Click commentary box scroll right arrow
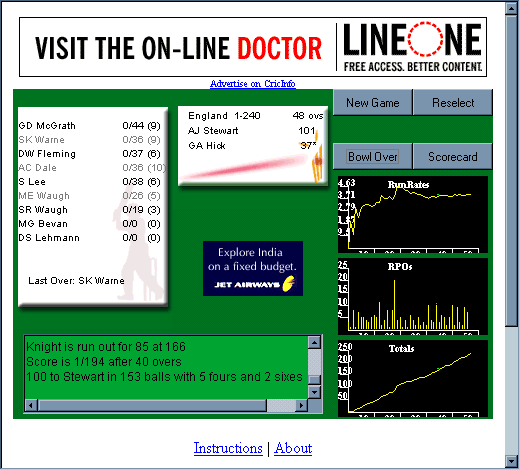This screenshot has width=520, height=470. click(x=302, y=405)
